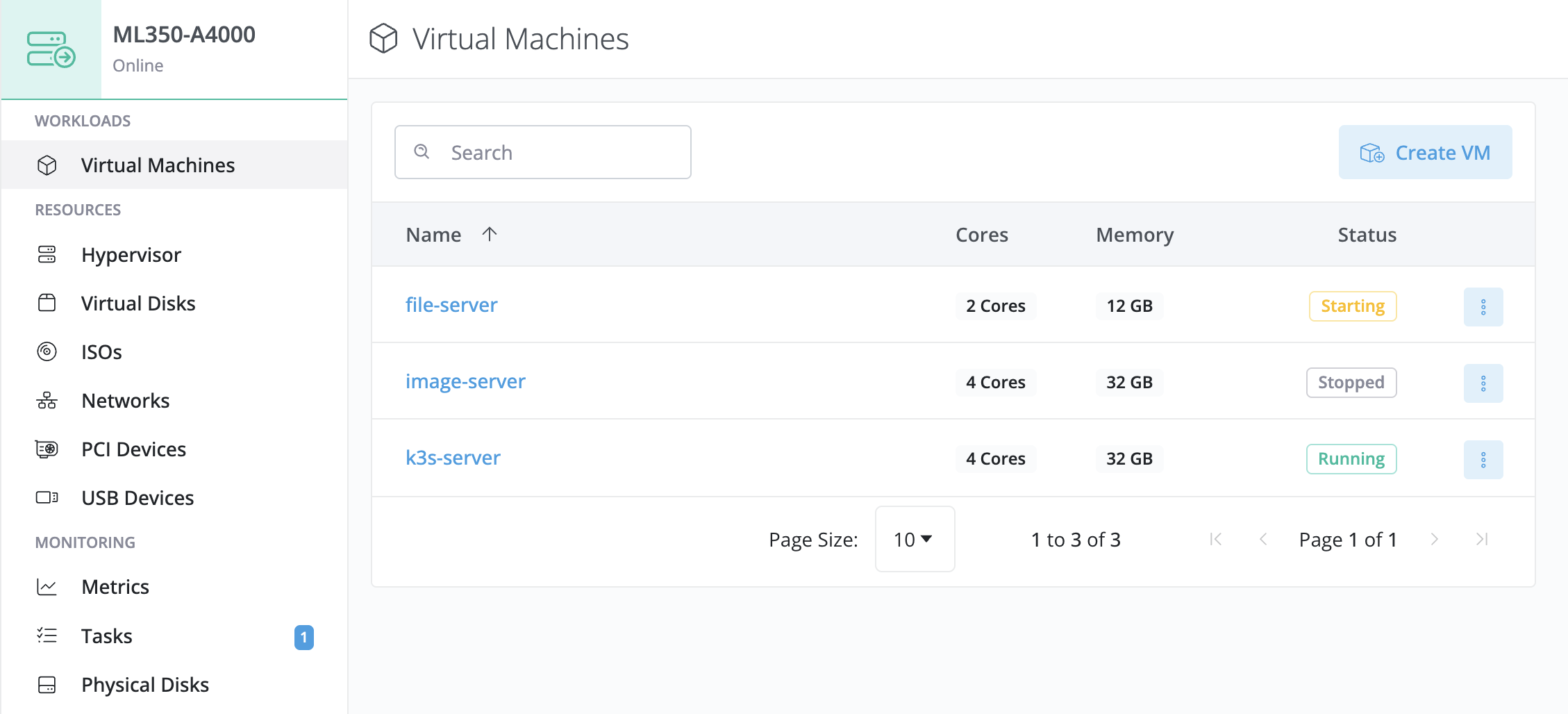
Task: Click the Metrics chart icon
Action: click(x=47, y=587)
